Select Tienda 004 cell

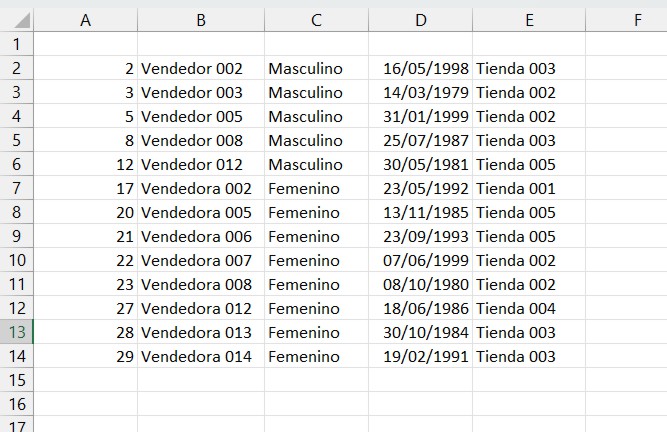click(x=529, y=308)
